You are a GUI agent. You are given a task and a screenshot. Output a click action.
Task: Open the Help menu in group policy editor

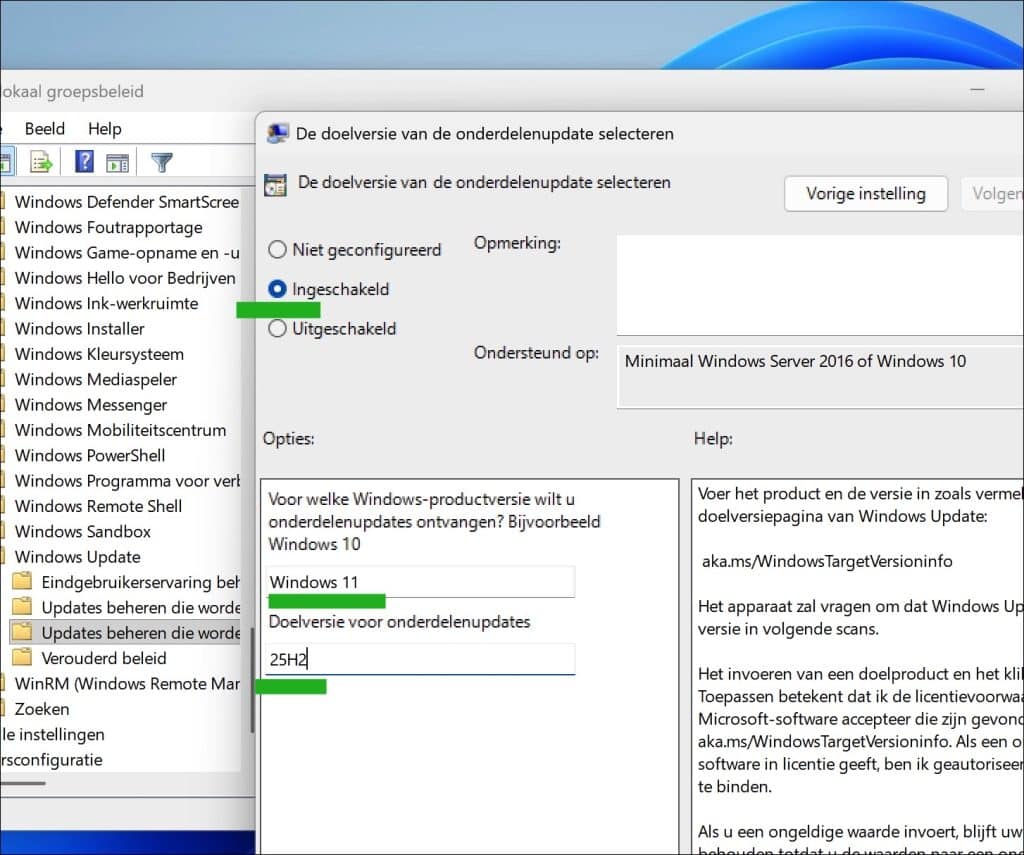tap(104, 129)
